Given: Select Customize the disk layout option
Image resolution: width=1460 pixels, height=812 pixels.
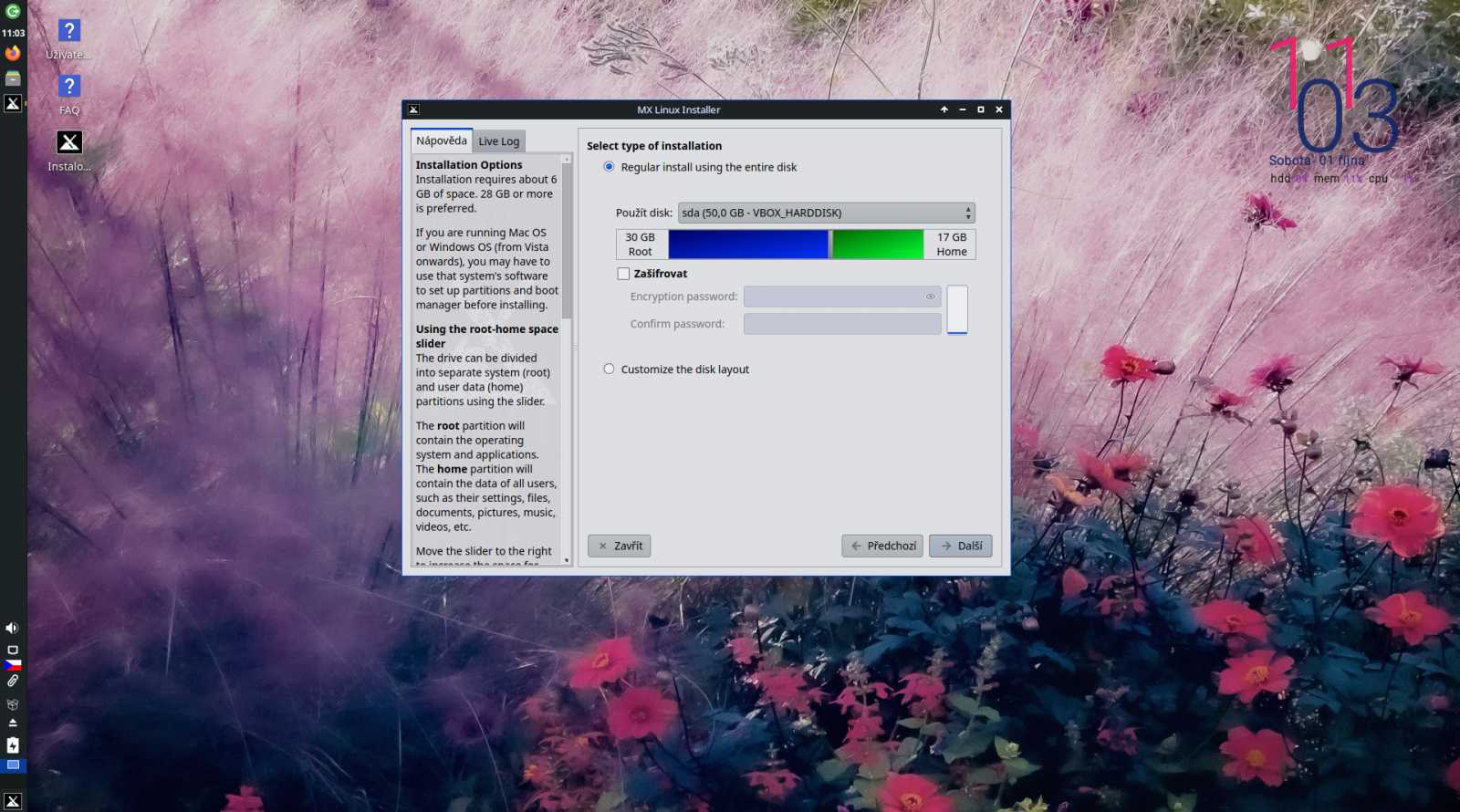Looking at the screenshot, I should tap(676, 370).
